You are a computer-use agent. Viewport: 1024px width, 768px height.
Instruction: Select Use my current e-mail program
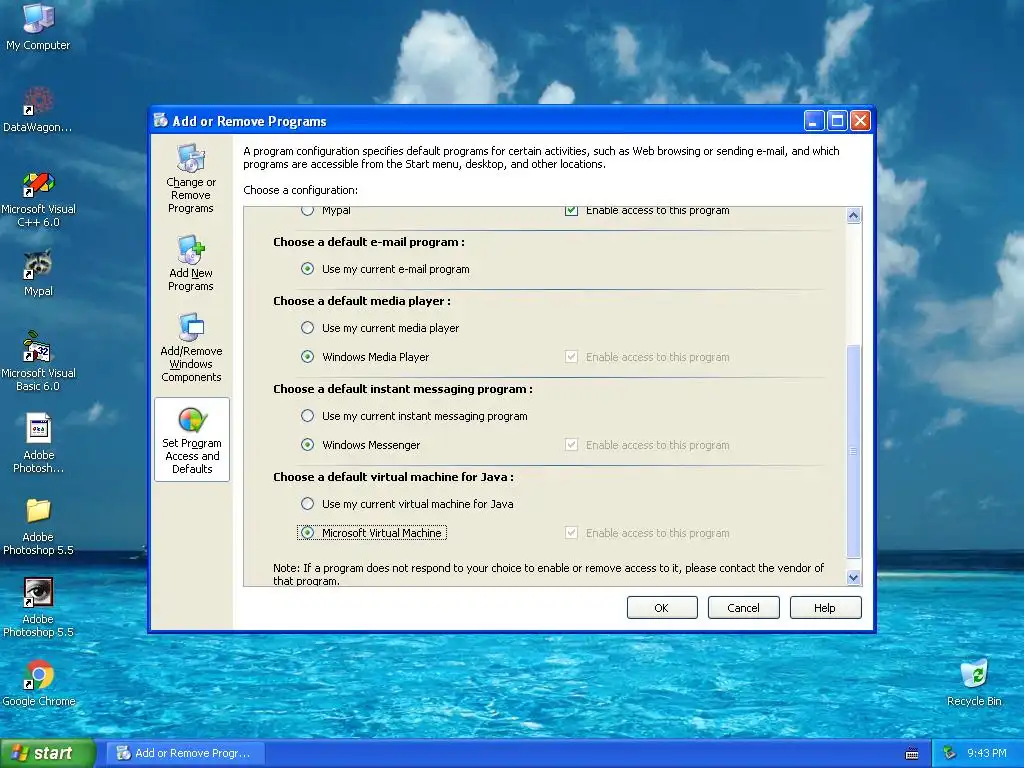[307, 269]
